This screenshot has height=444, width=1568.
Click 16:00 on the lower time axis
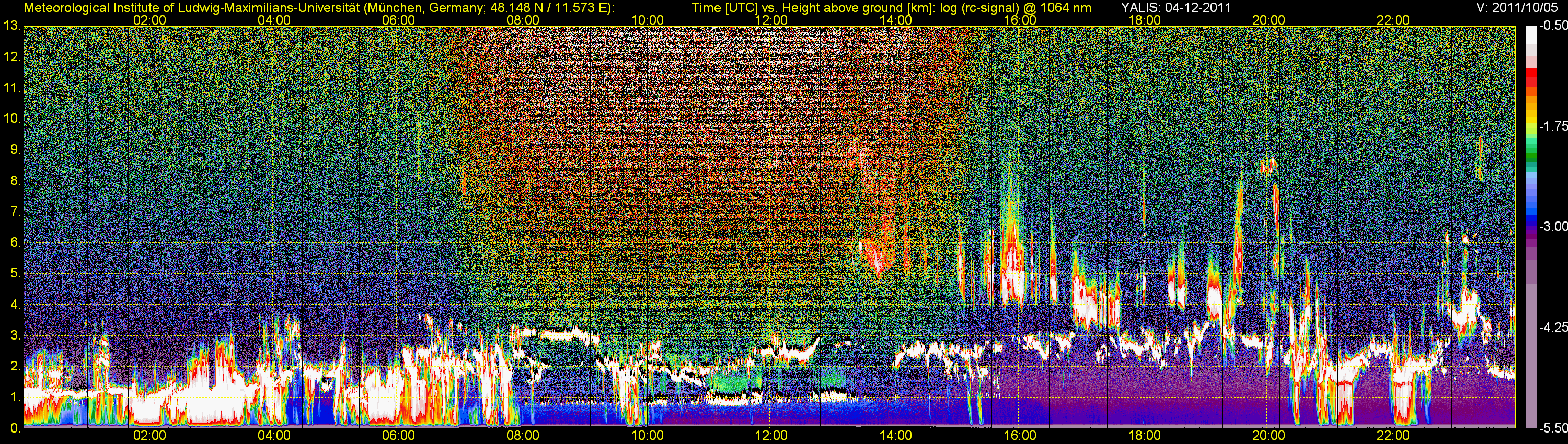point(1020,436)
